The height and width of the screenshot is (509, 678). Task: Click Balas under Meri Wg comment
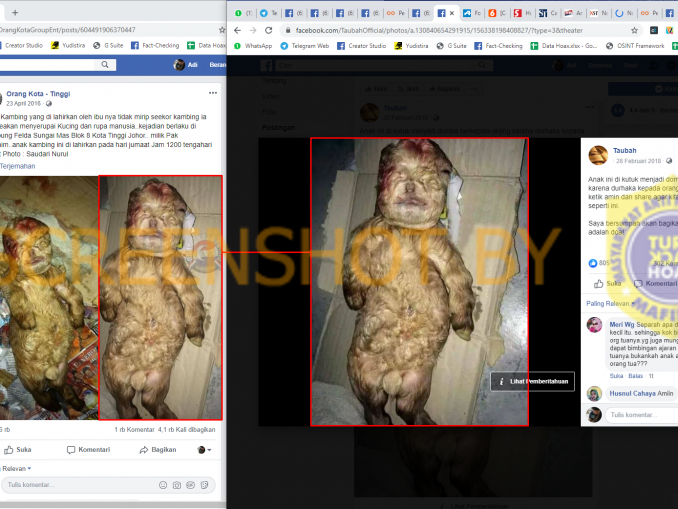coord(635,376)
